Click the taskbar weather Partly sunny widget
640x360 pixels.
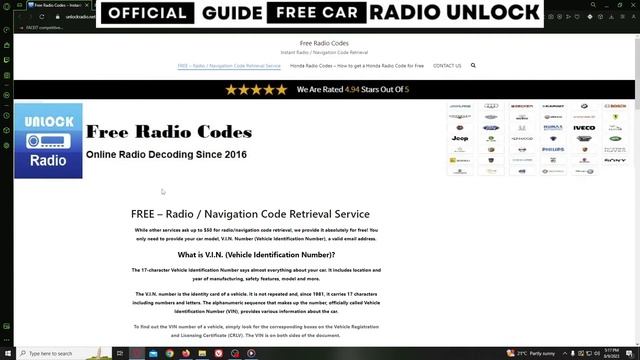[531, 353]
